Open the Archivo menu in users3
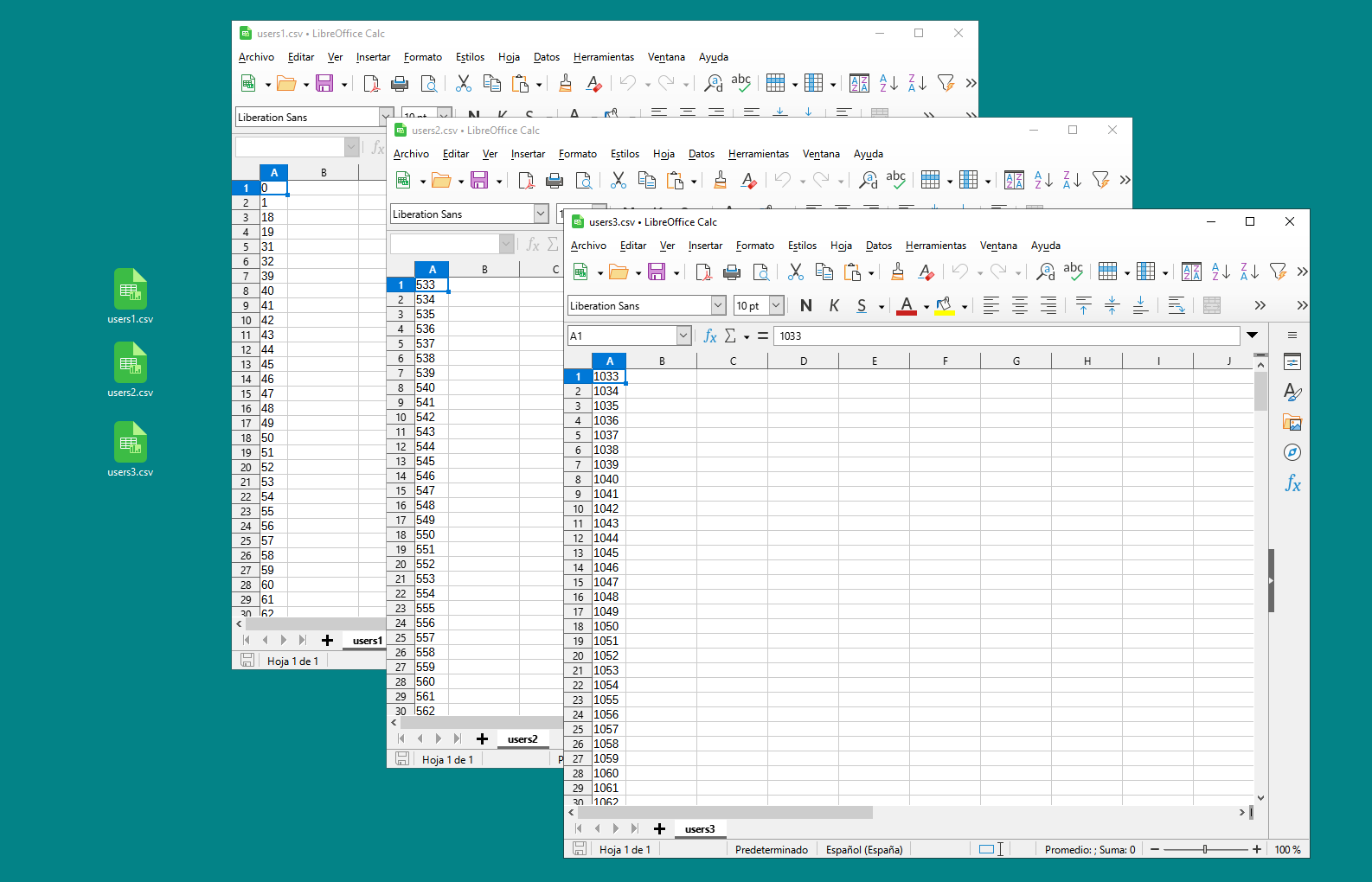Image resolution: width=1372 pixels, height=882 pixels. point(588,246)
